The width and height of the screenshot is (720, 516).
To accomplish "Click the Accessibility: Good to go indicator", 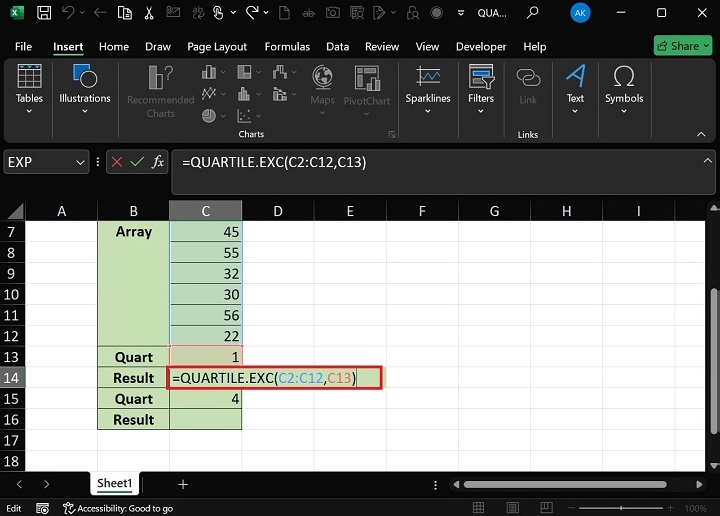I will click(x=118, y=508).
